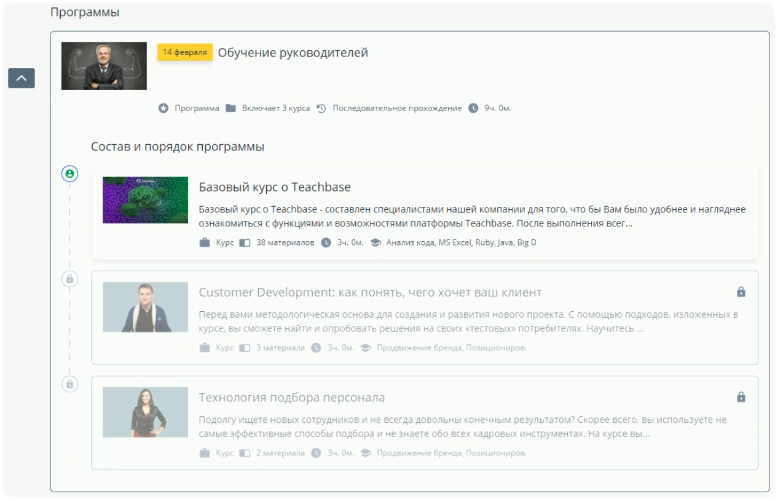Click the star icon next to Программа
This screenshot has height=500, width=778.
coord(163,108)
